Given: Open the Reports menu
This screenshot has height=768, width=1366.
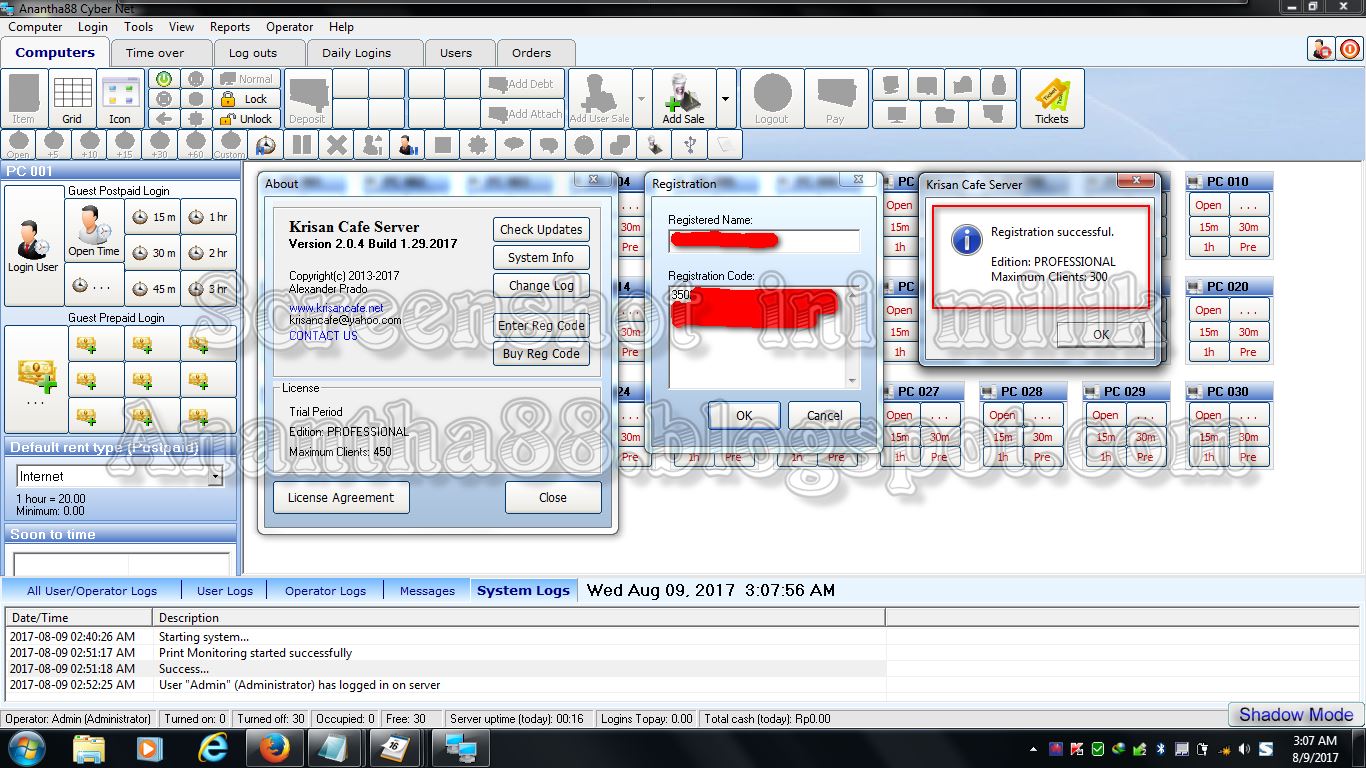Looking at the screenshot, I should pos(230,27).
